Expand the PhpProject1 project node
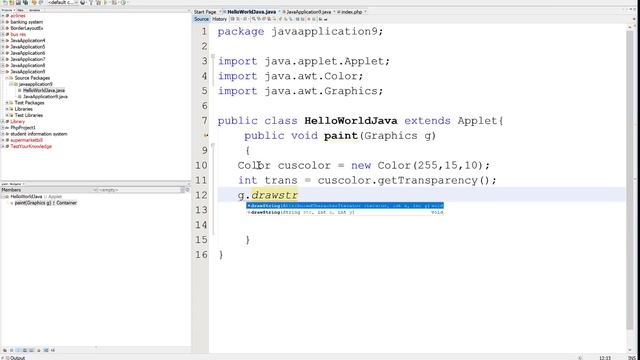640x360 pixels. pos(3,127)
